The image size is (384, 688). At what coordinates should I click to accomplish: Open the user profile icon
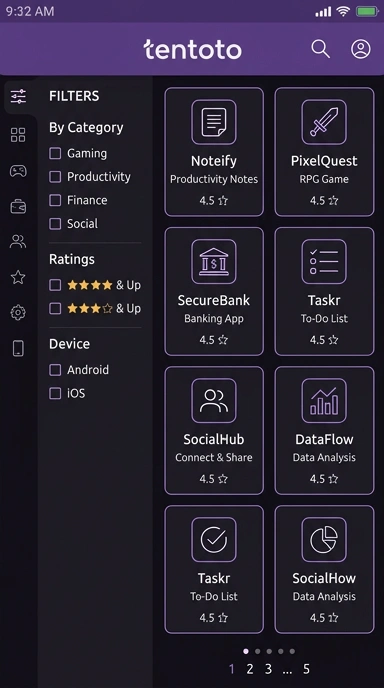pyautogui.click(x=361, y=49)
